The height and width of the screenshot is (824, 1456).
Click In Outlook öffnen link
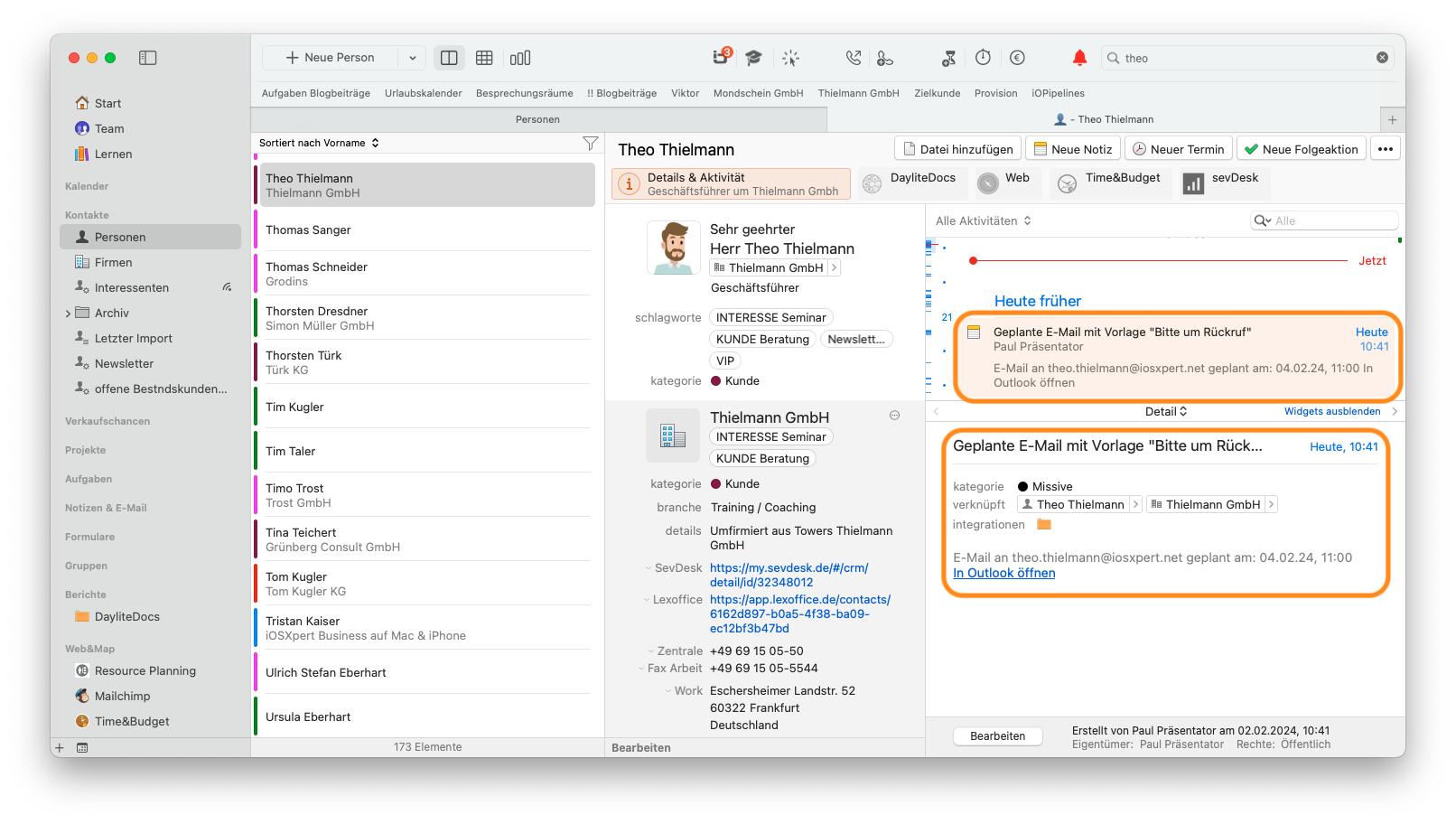1004,573
